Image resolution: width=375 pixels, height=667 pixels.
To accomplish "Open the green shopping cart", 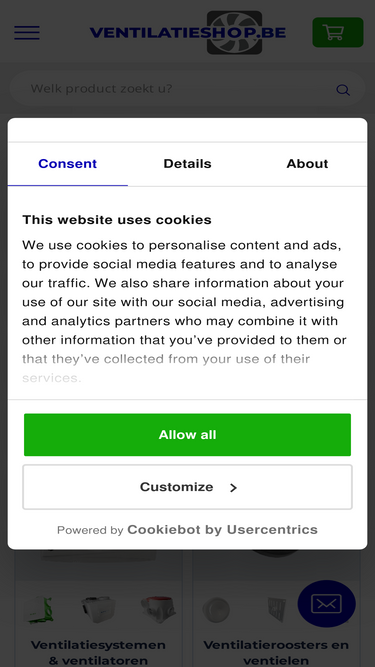I will tap(338, 32).
